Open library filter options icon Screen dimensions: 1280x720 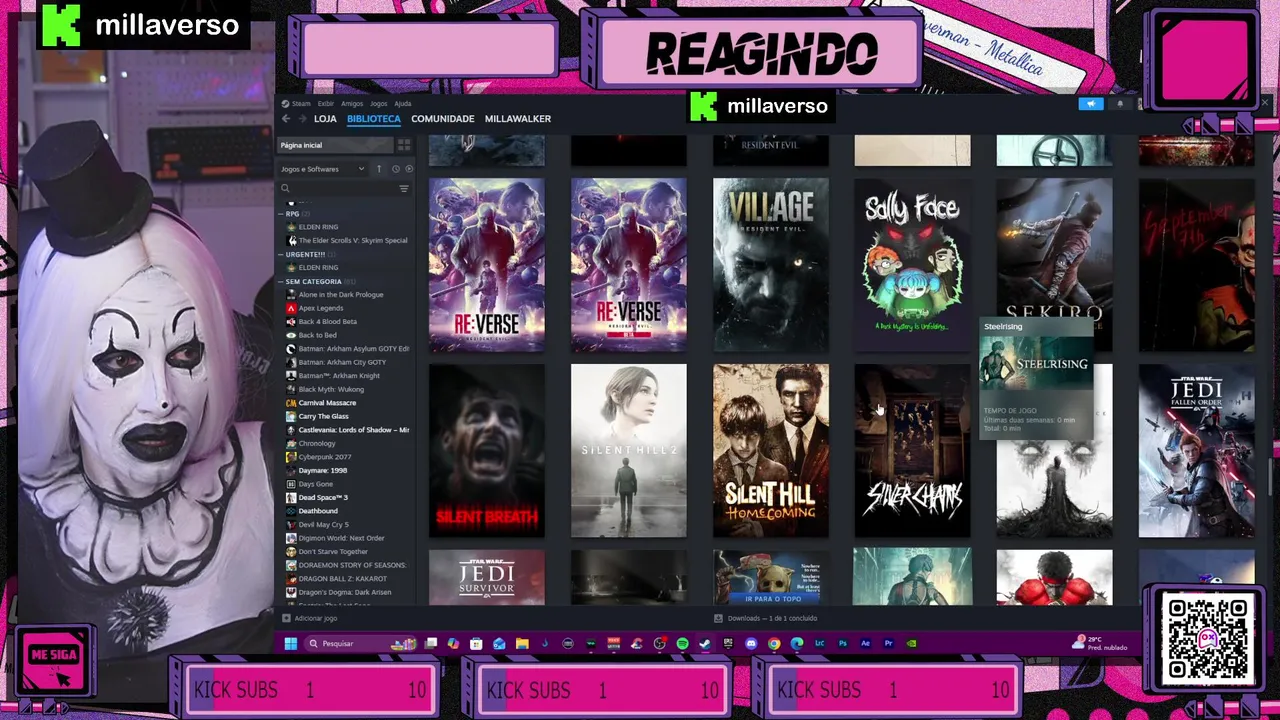404,188
